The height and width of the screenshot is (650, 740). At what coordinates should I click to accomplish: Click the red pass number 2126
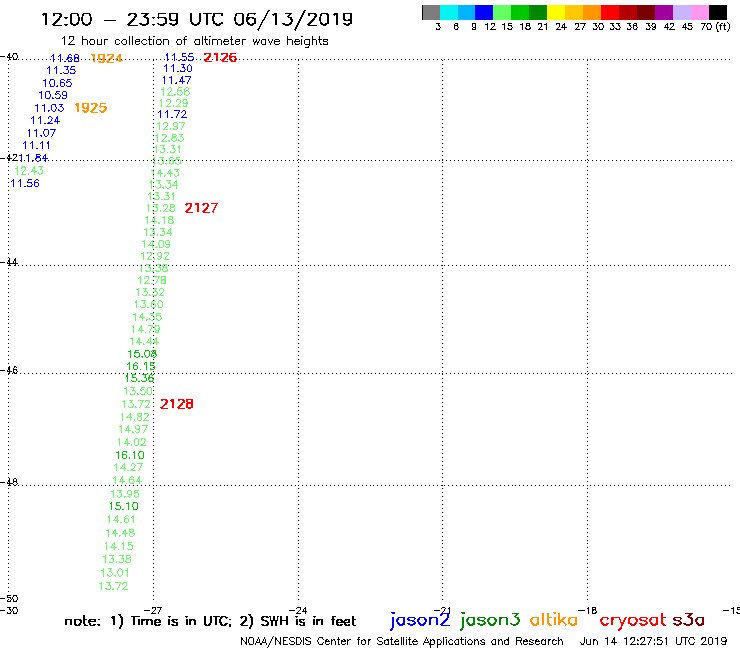tap(220, 58)
